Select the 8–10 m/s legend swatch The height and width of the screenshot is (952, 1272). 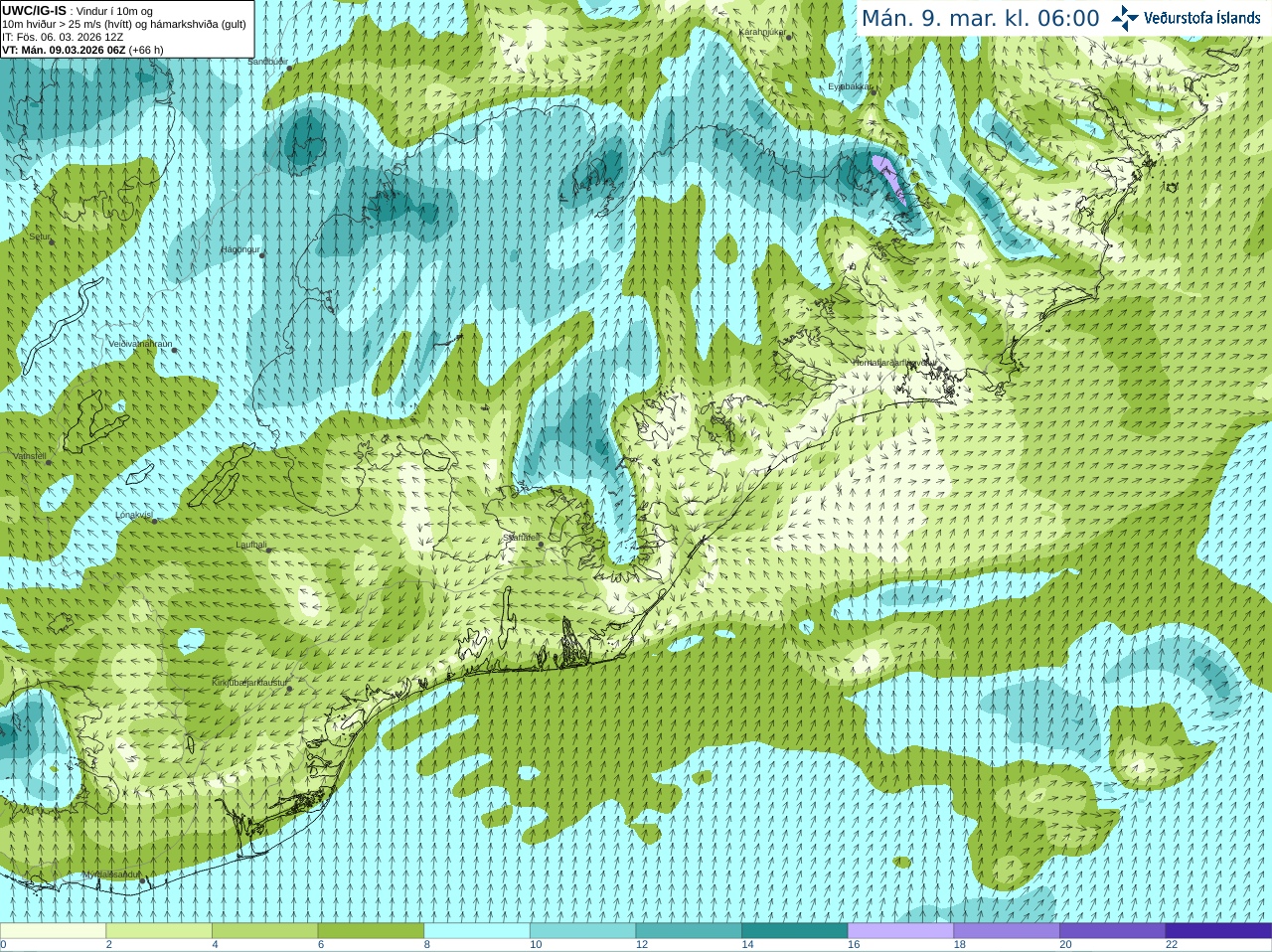tap(477, 931)
